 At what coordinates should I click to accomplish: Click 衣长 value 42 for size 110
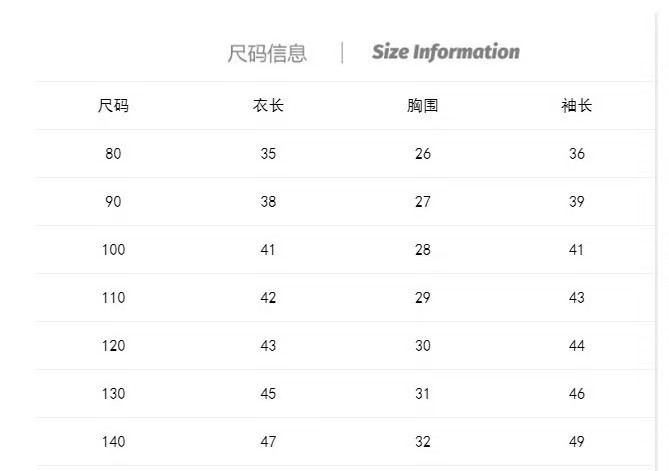point(268,298)
